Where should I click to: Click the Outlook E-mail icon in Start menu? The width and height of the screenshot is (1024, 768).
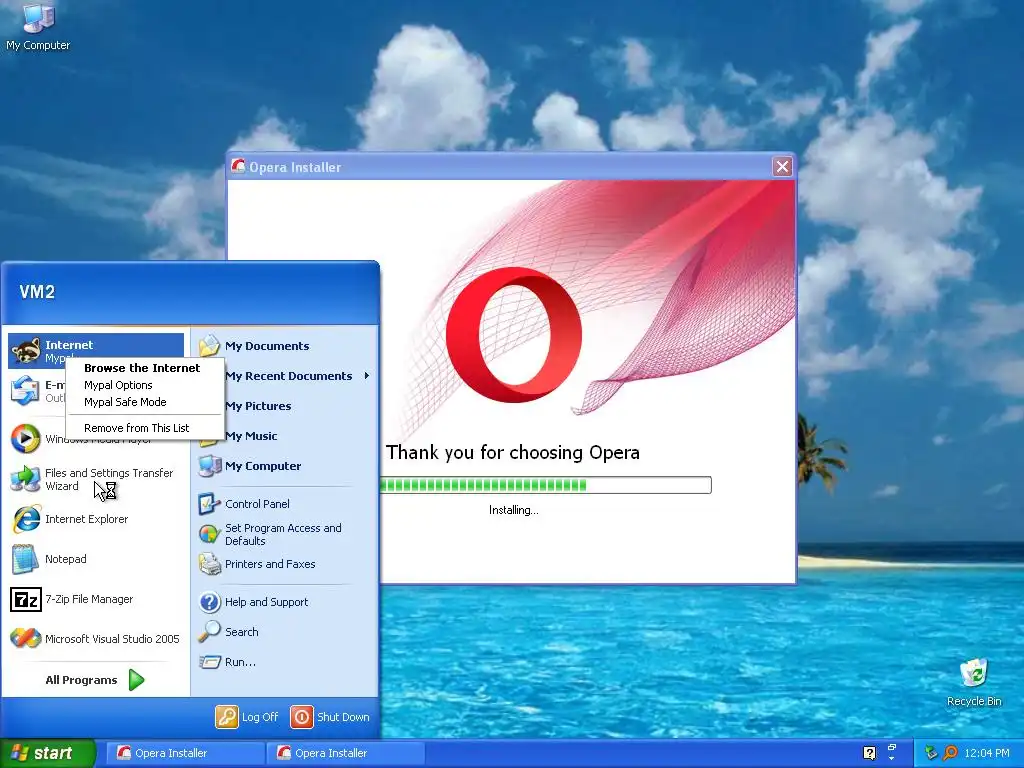25,391
